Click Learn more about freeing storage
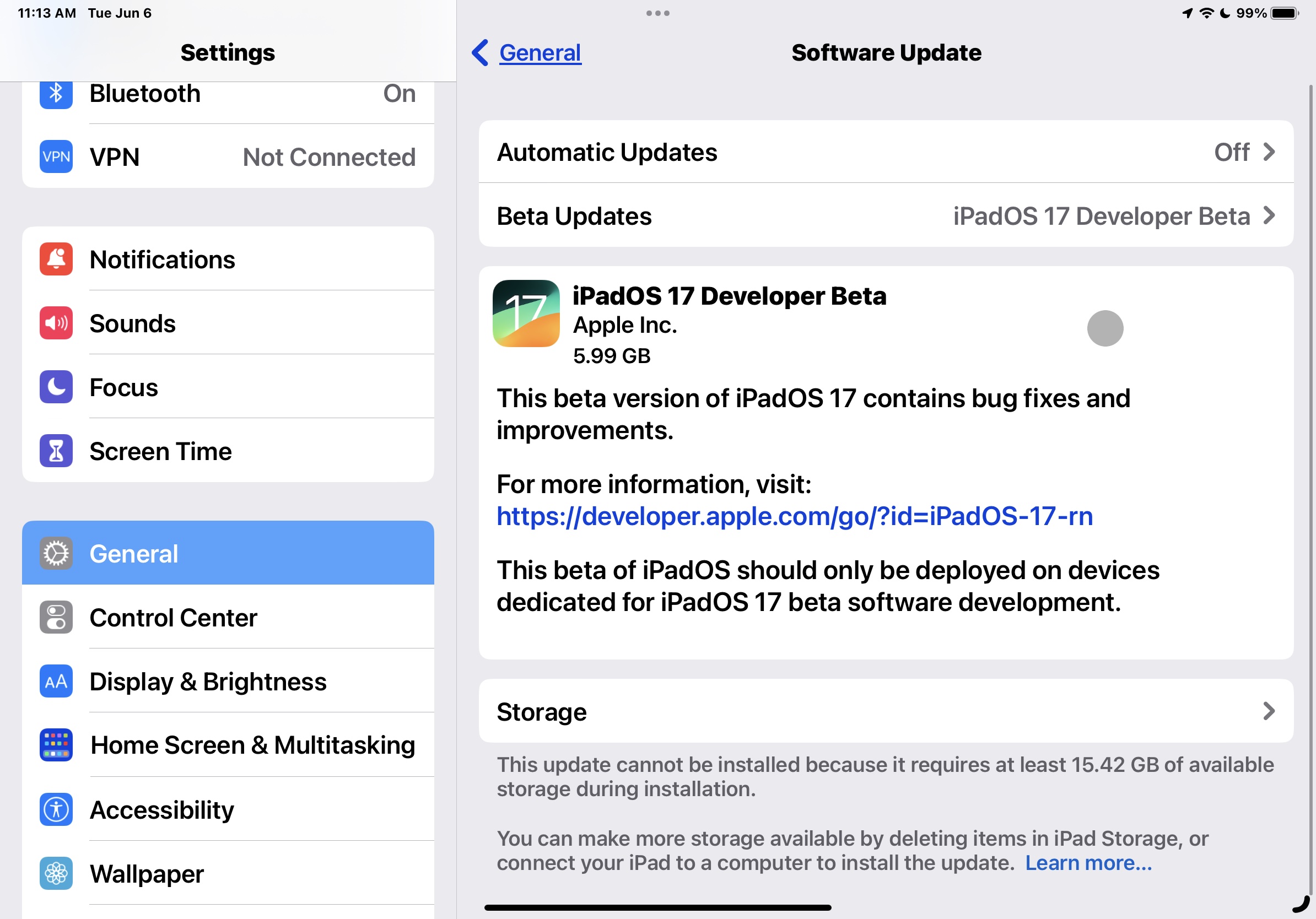This screenshot has width=1316, height=919. click(1088, 863)
